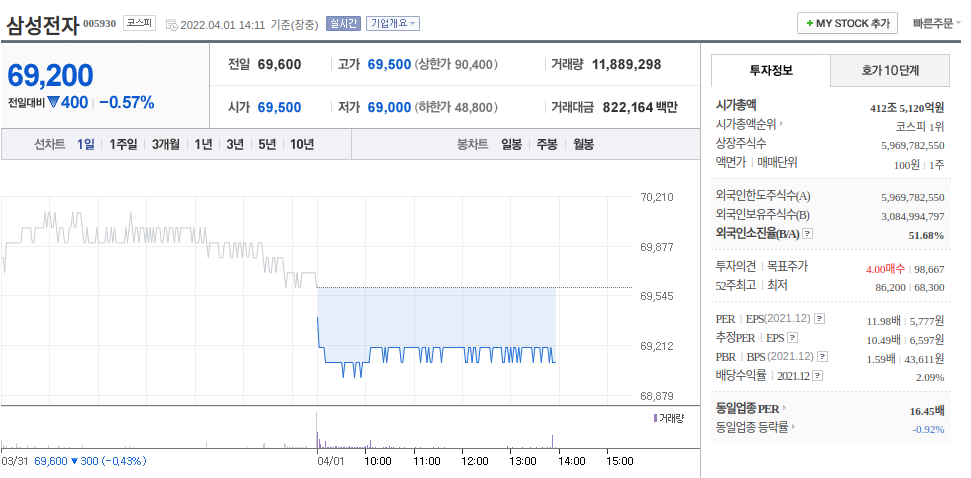Open the 시가총액순위 link
The image size is (971, 478).
click(746, 124)
